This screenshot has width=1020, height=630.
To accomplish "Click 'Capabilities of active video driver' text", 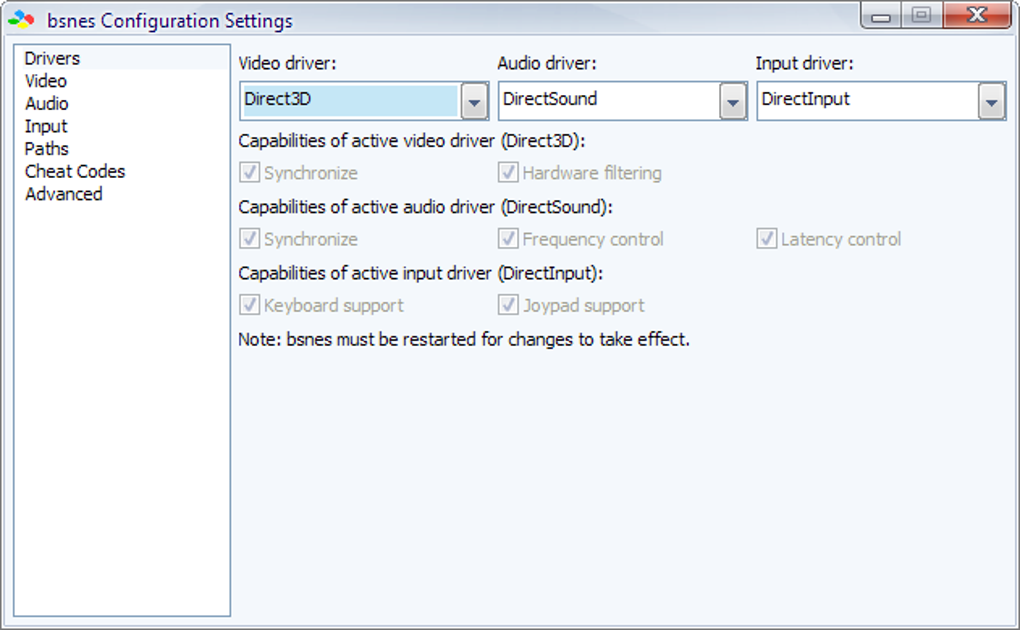I will coord(412,141).
